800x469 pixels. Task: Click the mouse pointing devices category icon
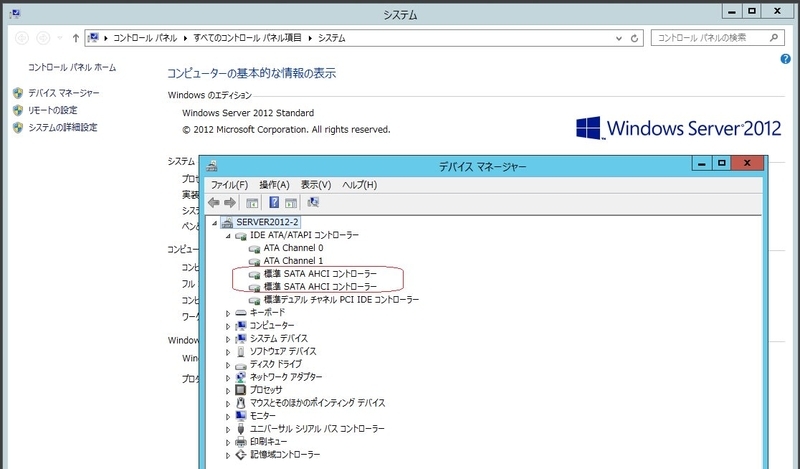click(x=241, y=403)
